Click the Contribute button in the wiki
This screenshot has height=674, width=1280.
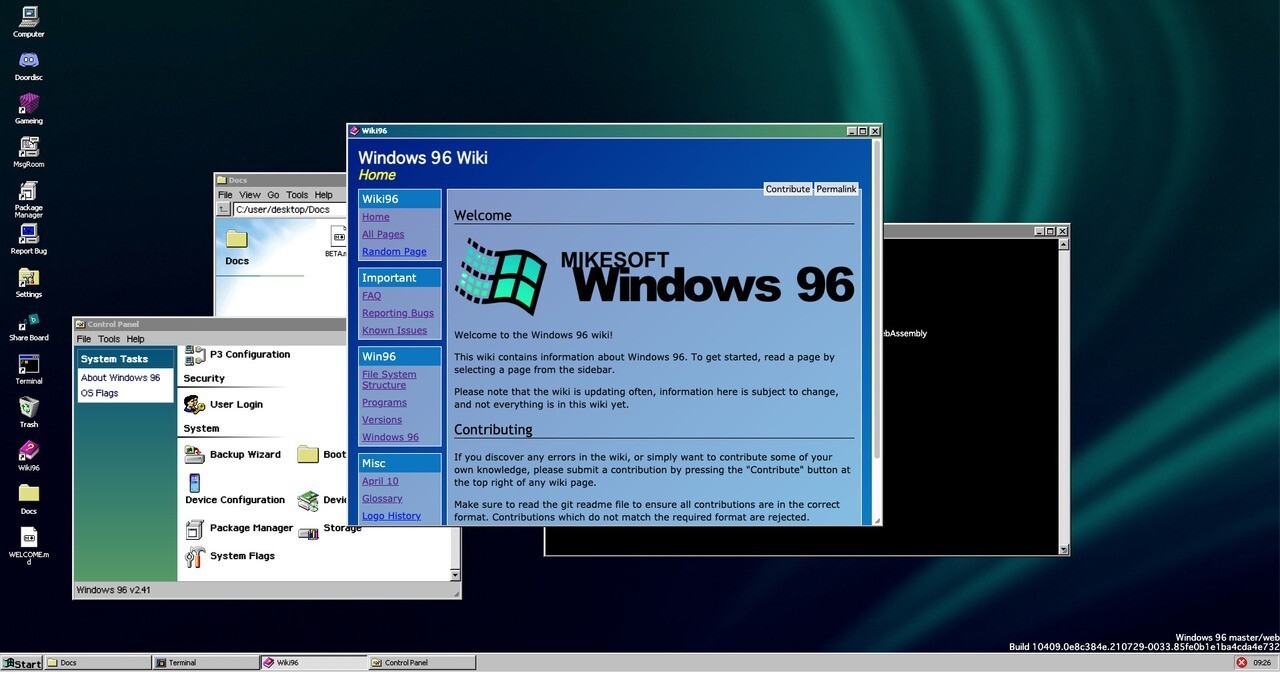(x=787, y=189)
